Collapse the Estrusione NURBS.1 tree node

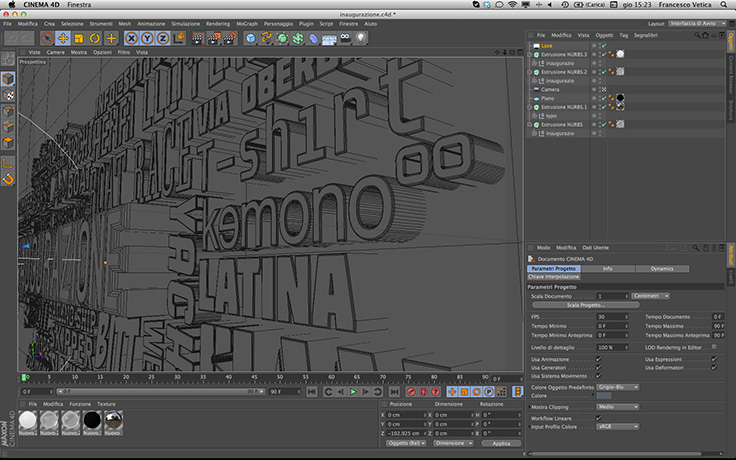530,107
